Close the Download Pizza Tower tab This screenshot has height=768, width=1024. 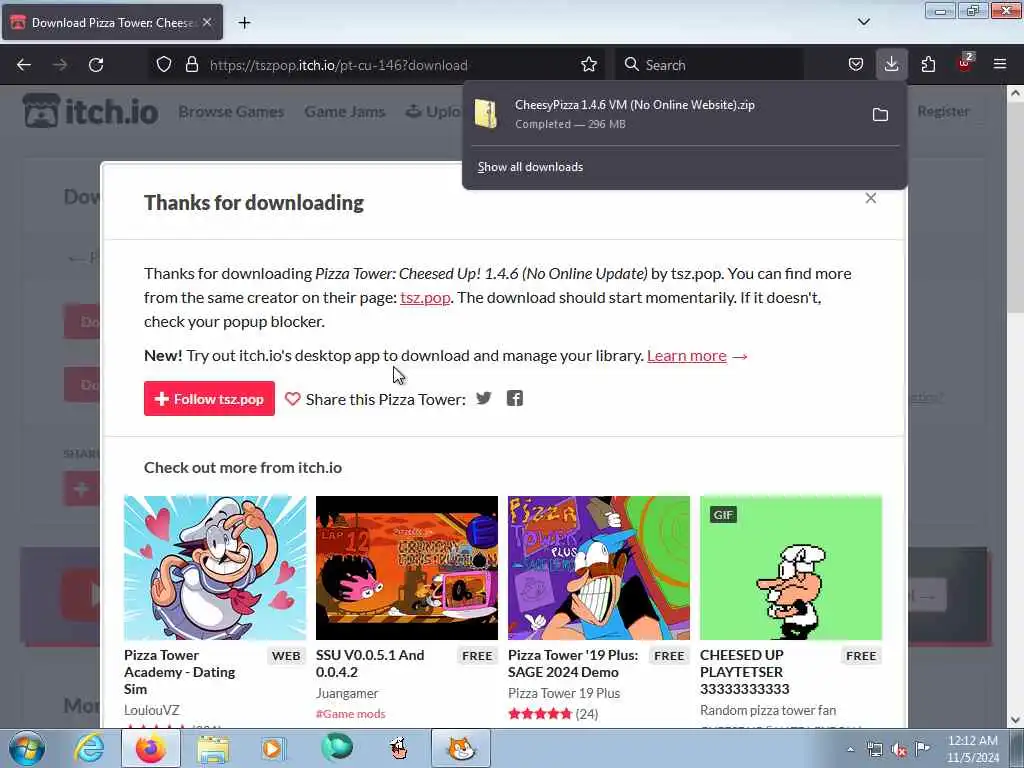pos(206,22)
